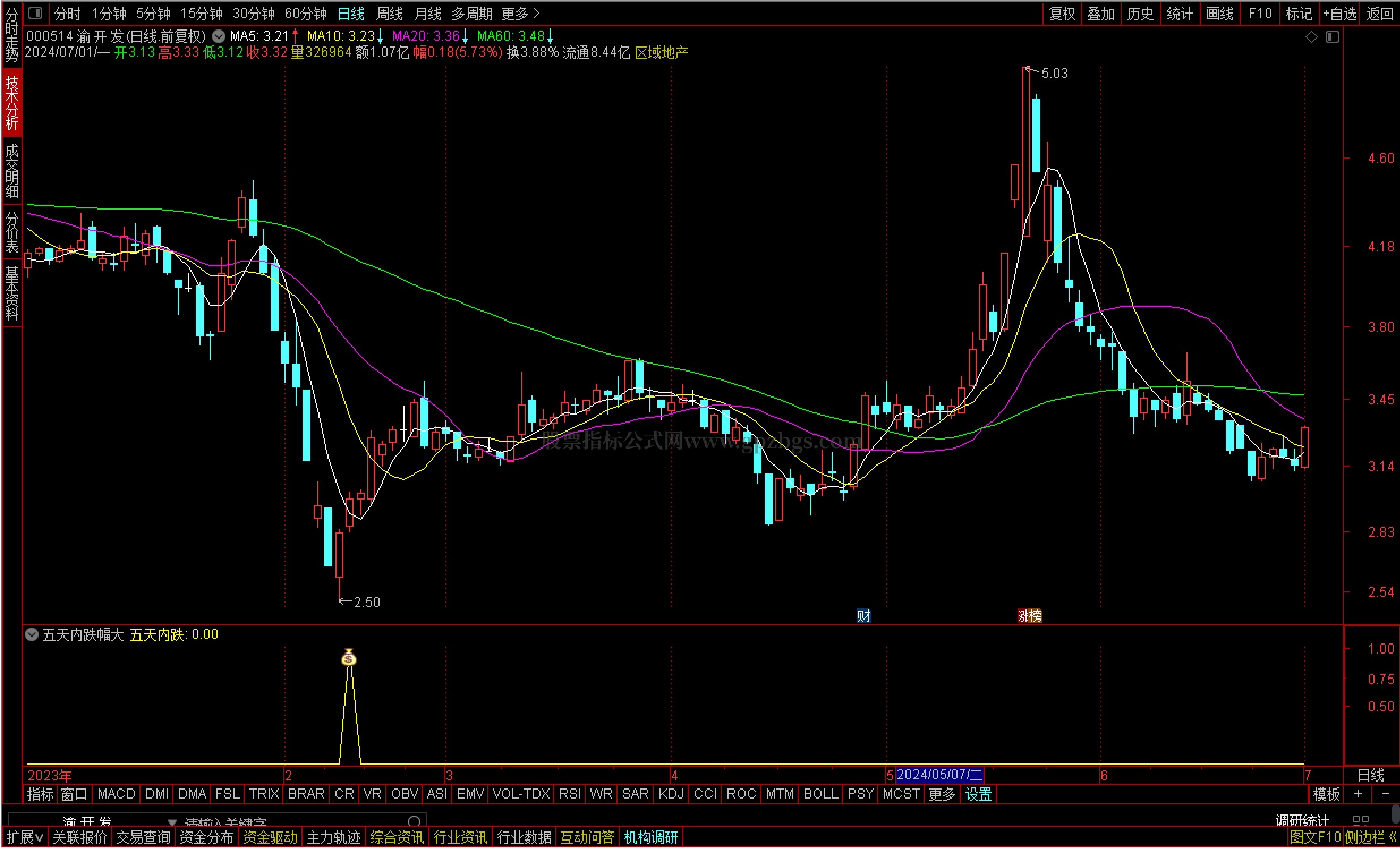Select the MACD indicator
Image resolution: width=1400 pixels, height=849 pixels.
(x=116, y=793)
